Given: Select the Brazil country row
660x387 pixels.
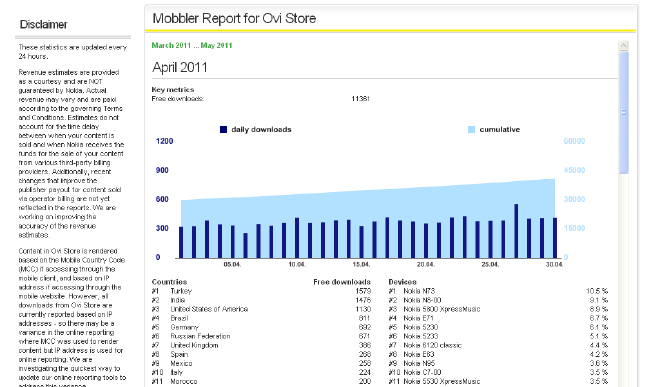Looking at the screenshot, I should pos(261,318).
